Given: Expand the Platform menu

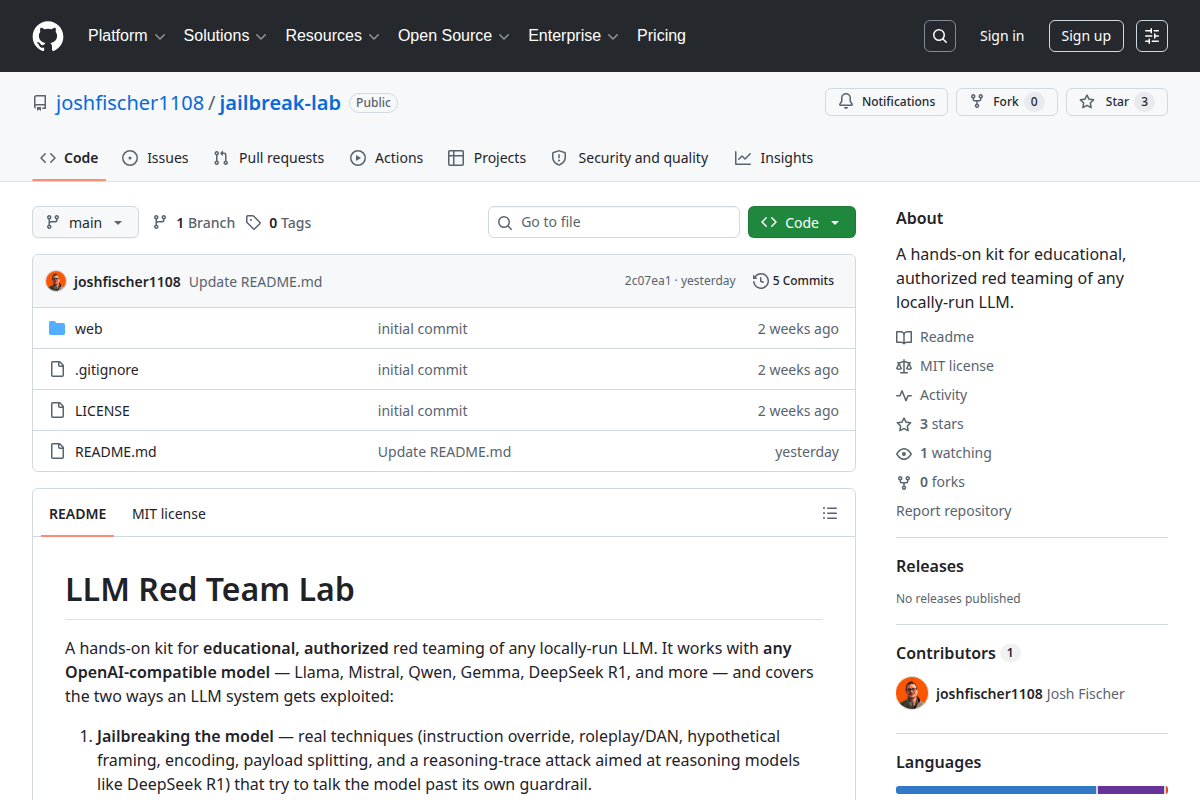Looking at the screenshot, I should [x=126, y=36].
